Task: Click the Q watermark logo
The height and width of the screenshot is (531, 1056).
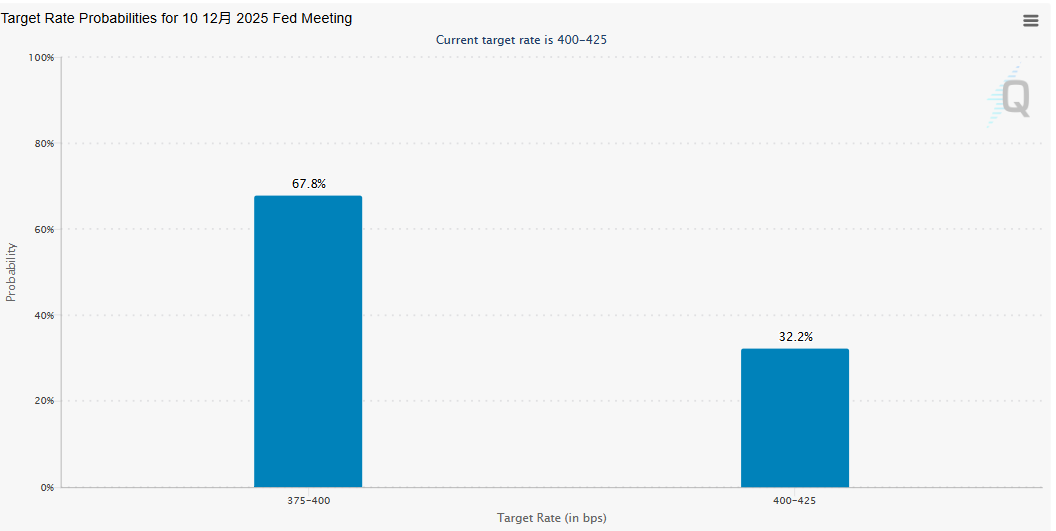Action: click(1010, 98)
